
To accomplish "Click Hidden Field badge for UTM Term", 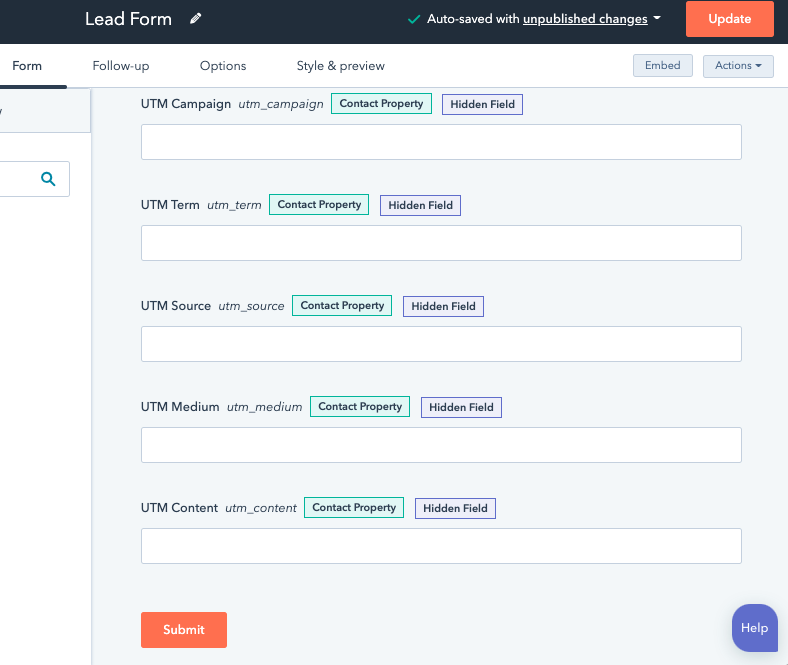I will click(420, 205).
